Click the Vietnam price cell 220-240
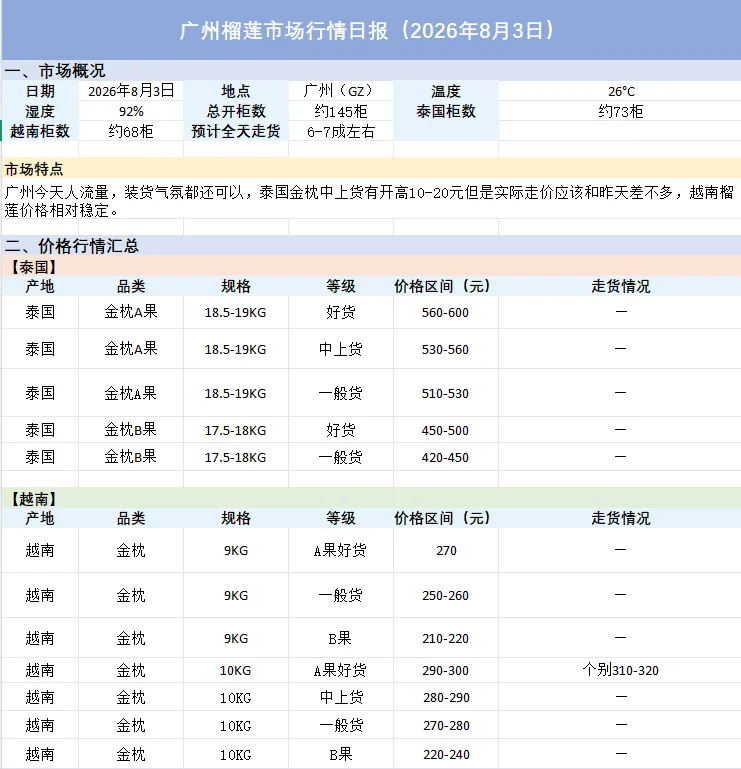The height and width of the screenshot is (769, 741). tap(446, 754)
